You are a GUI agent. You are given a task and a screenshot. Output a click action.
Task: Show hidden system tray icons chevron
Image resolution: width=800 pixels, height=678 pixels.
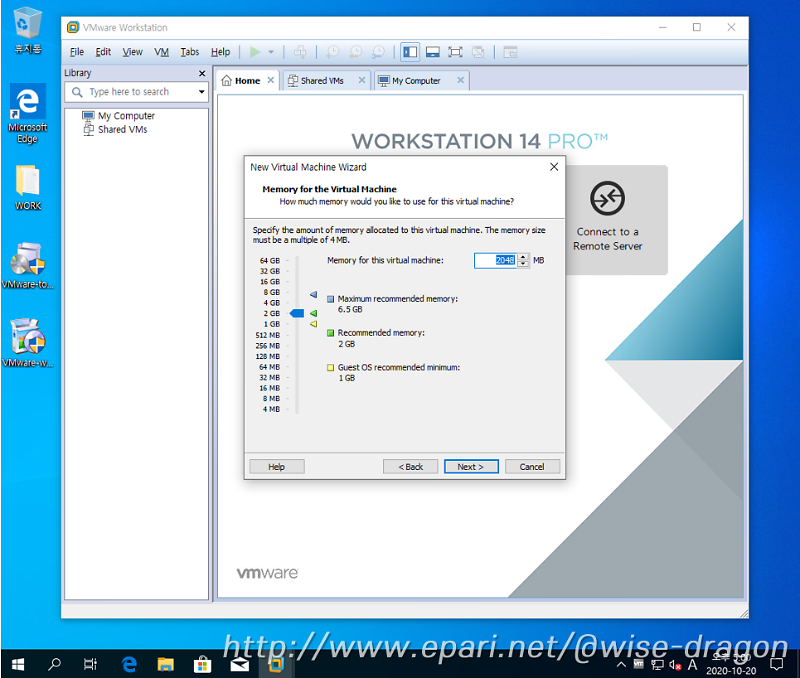(621, 664)
